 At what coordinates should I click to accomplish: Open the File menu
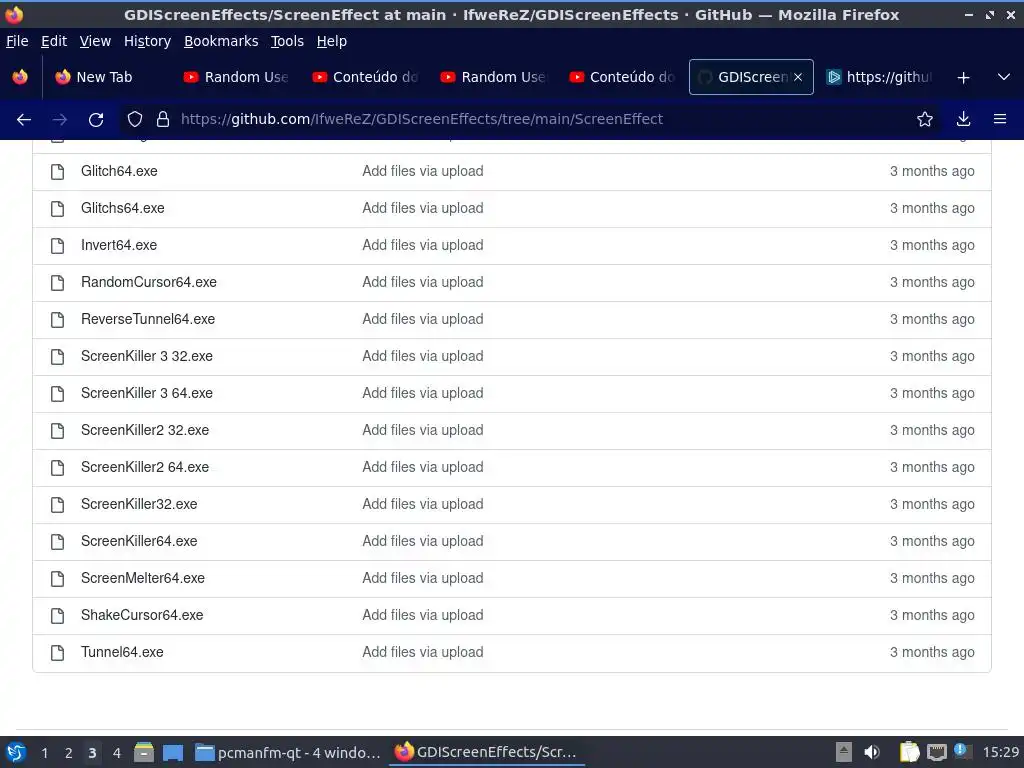17,41
